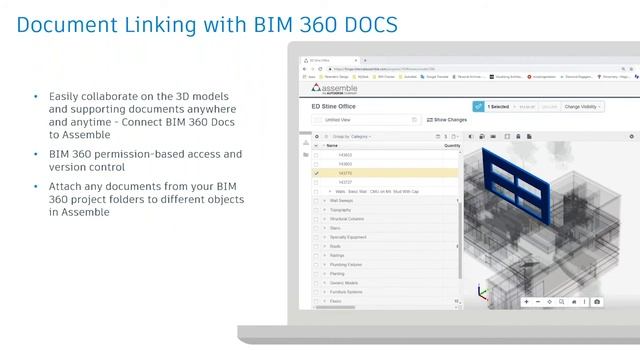
Task: Sort by the Name column header
Action: 332,146
